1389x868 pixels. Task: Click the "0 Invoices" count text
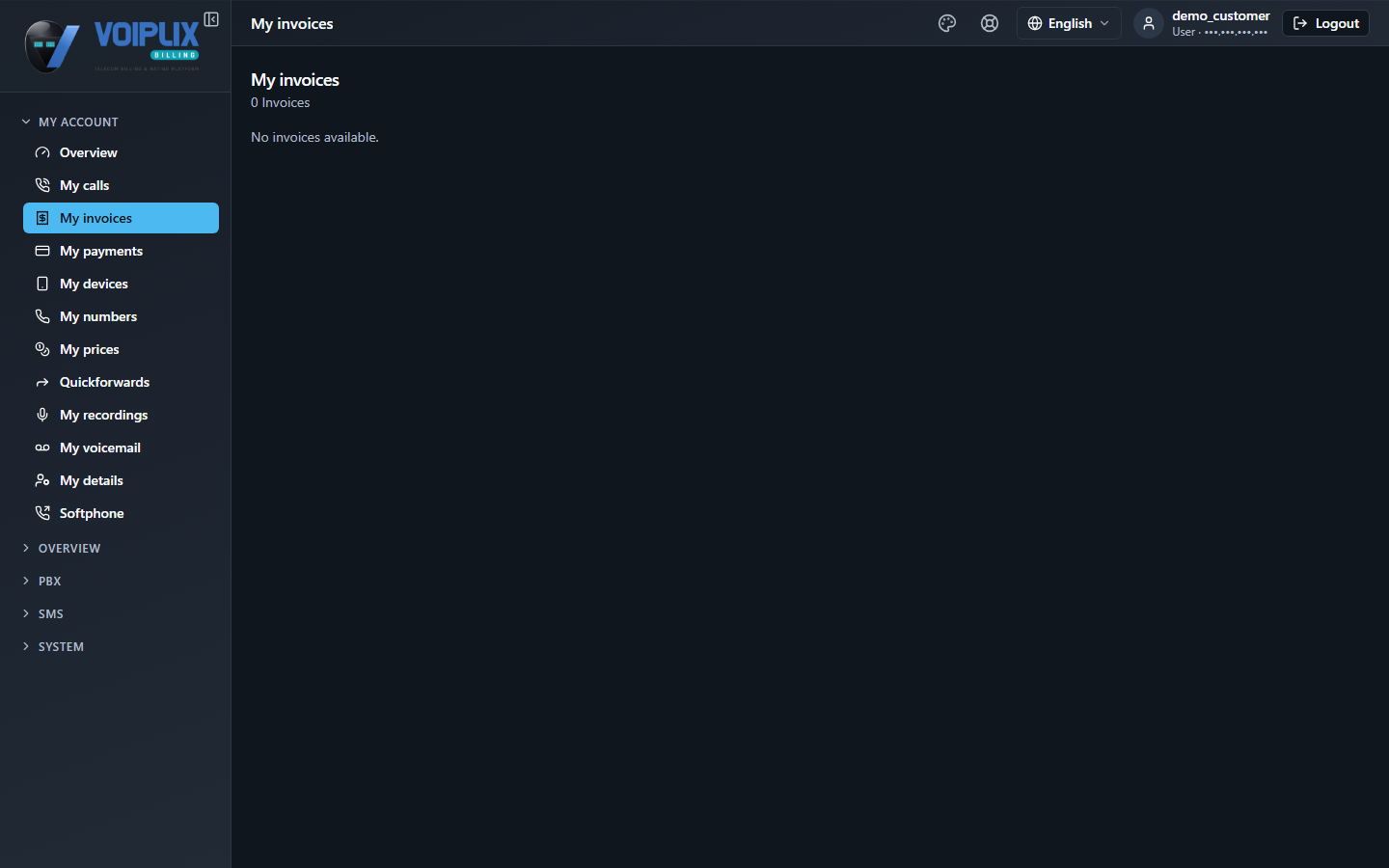(281, 102)
